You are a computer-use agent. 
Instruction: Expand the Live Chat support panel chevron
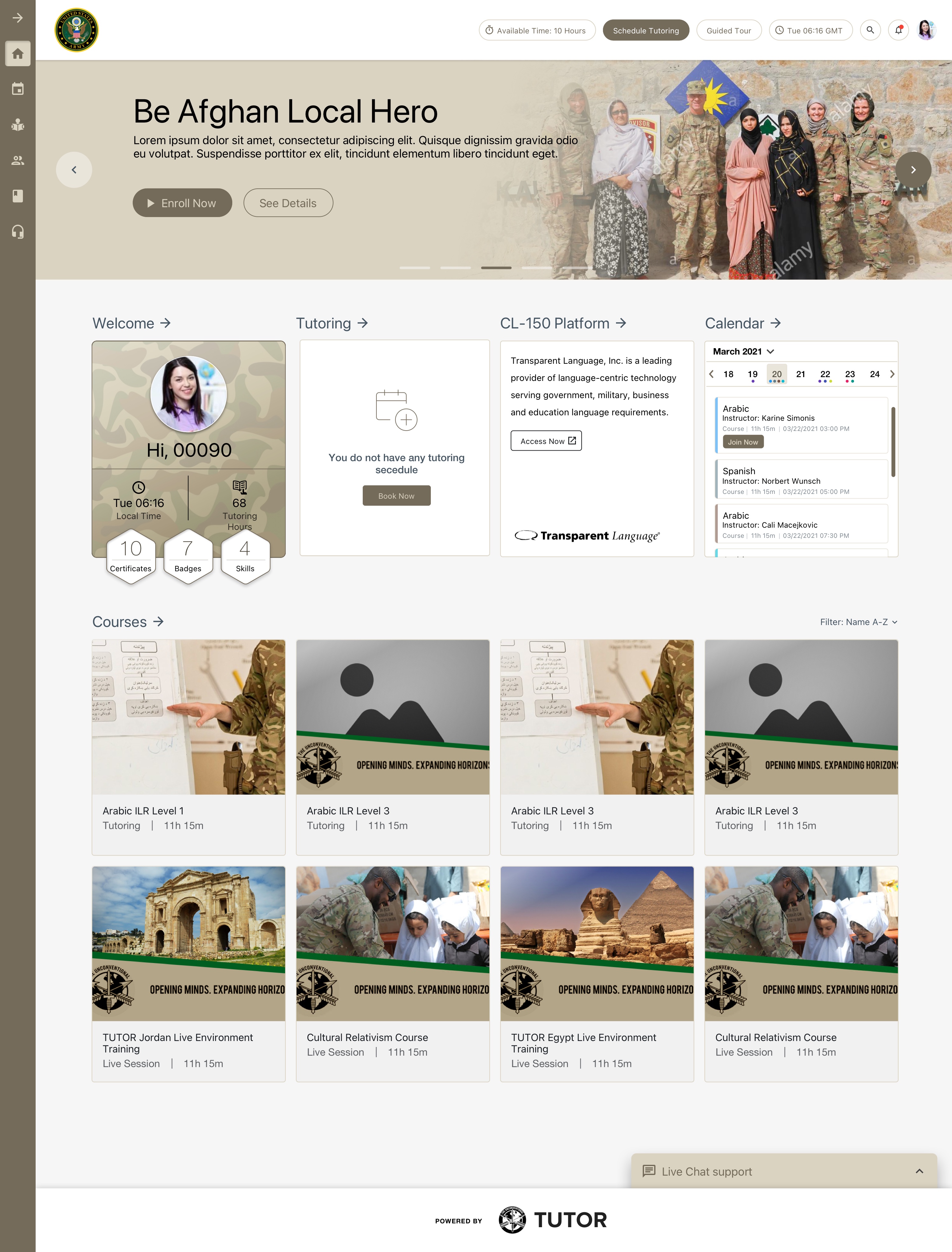(919, 1171)
